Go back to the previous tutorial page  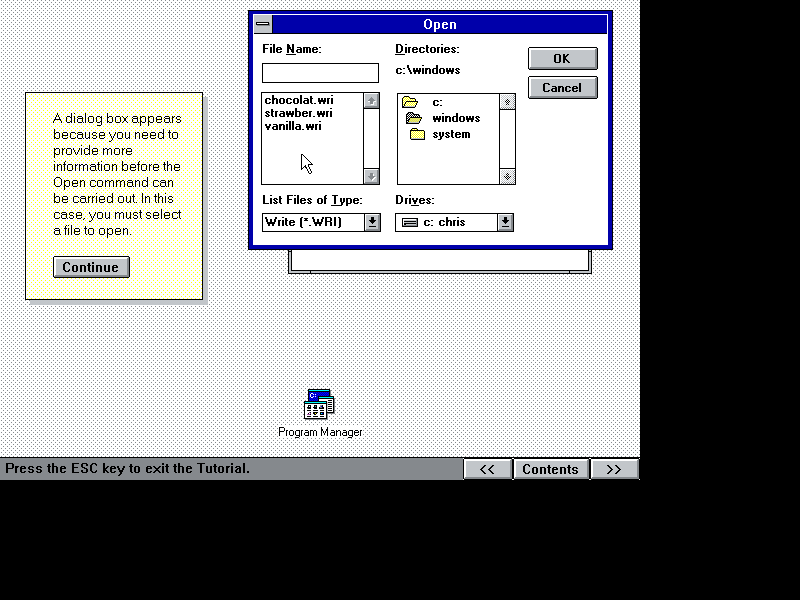[488, 468]
